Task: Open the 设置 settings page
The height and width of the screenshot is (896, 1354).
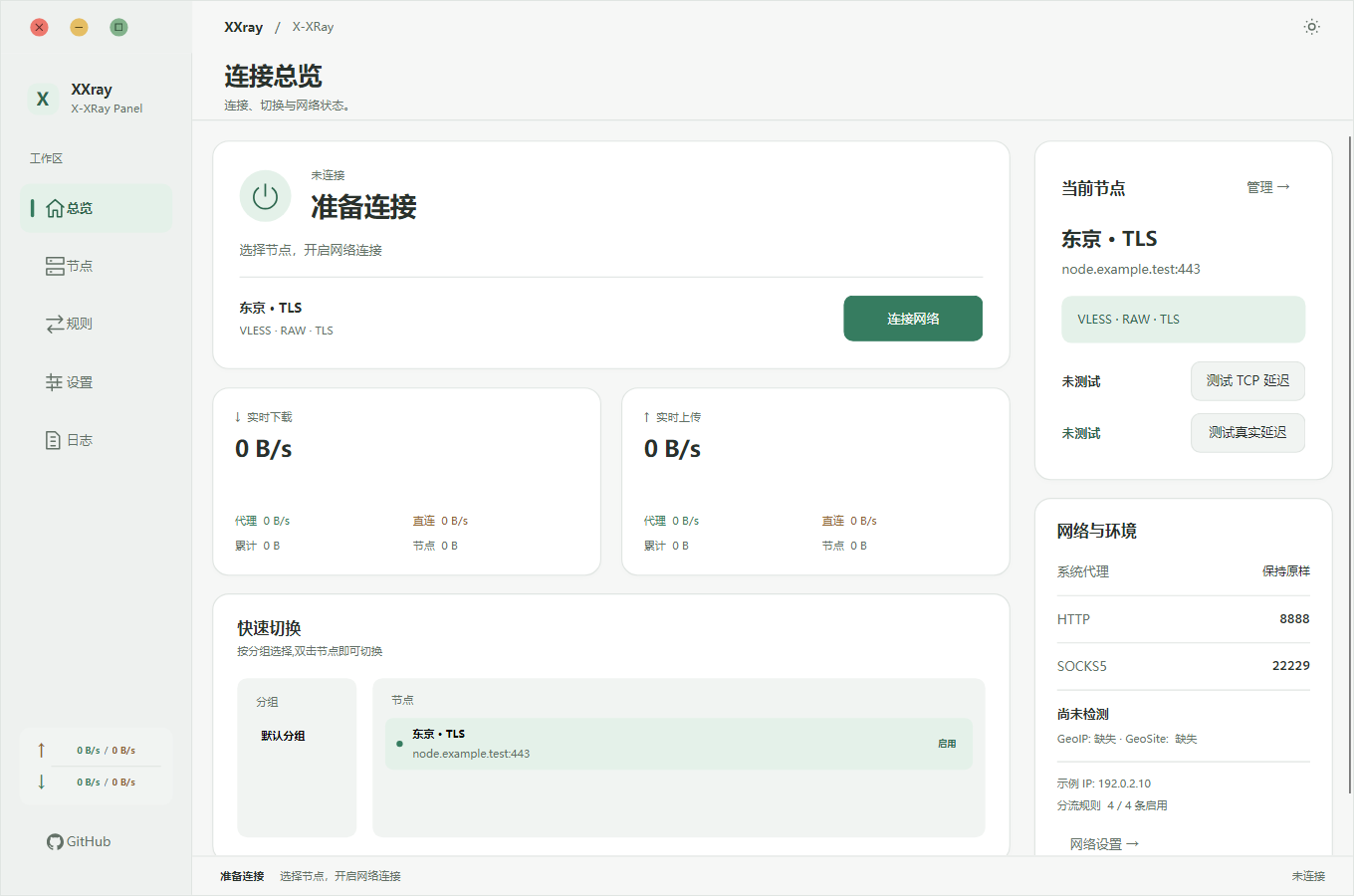Action: pyautogui.click(x=97, y=382)
